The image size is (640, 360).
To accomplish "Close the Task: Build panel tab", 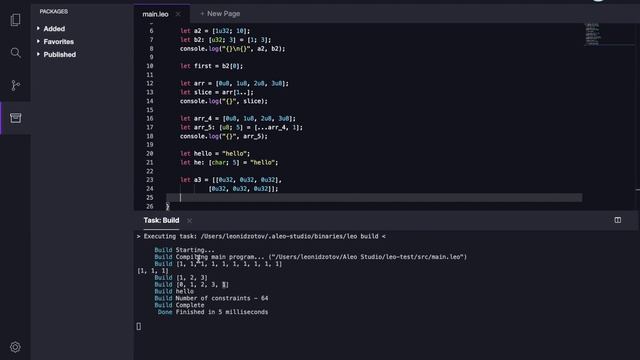I will [189, 220].
